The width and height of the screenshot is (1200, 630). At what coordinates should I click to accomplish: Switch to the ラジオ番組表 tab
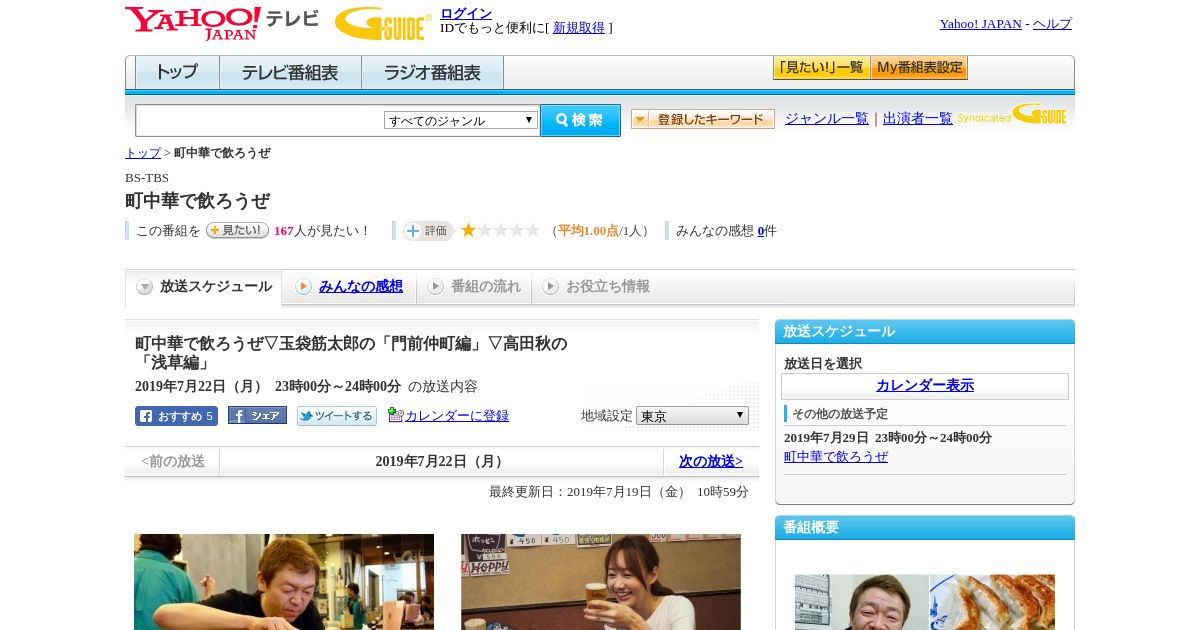click(432, 73)
